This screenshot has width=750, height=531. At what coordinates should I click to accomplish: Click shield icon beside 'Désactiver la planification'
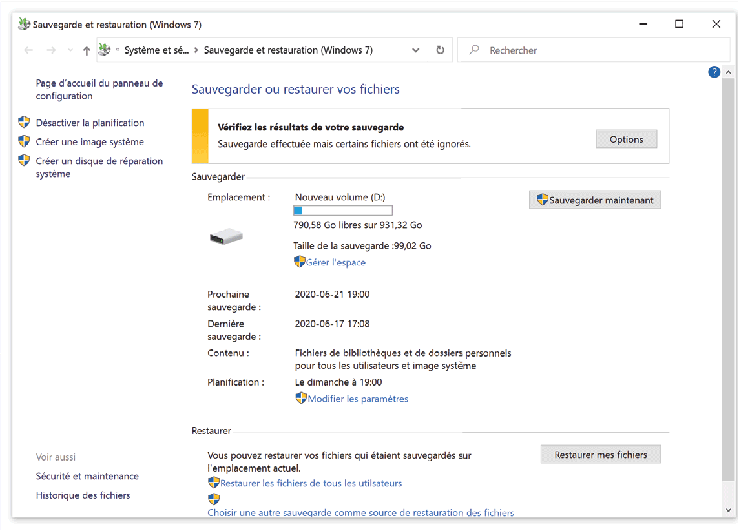pos(24,122)
